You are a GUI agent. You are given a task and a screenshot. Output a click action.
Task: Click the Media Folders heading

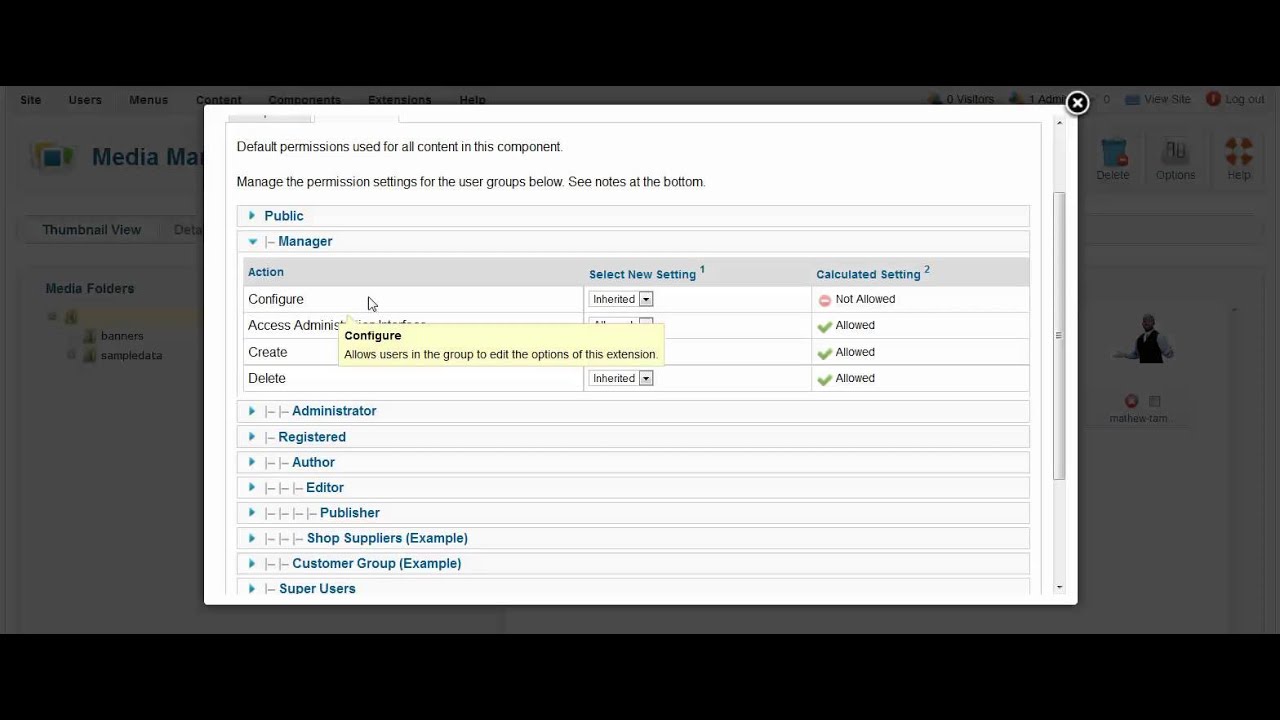[89, 288]
